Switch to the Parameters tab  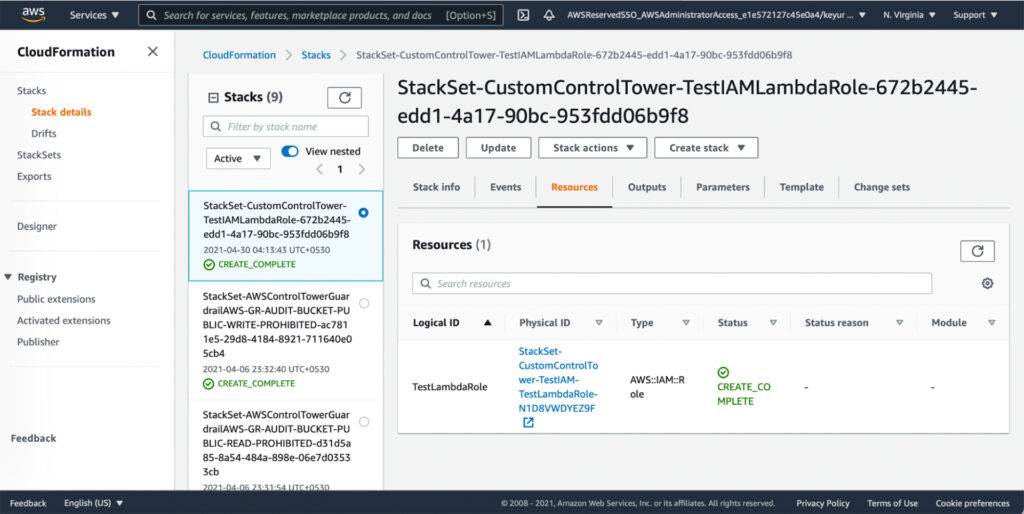pos(722,187)
